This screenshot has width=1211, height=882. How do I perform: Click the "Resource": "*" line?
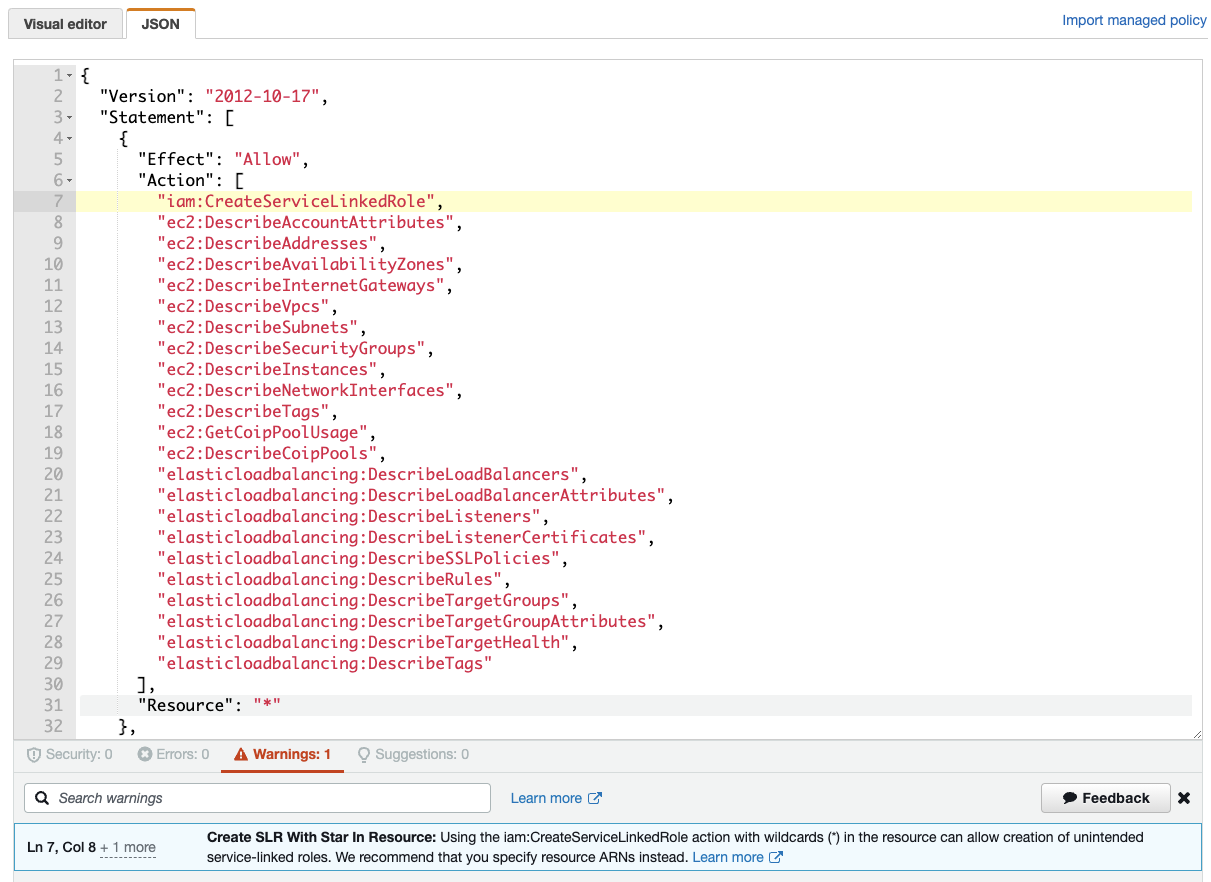click(209, 706)
